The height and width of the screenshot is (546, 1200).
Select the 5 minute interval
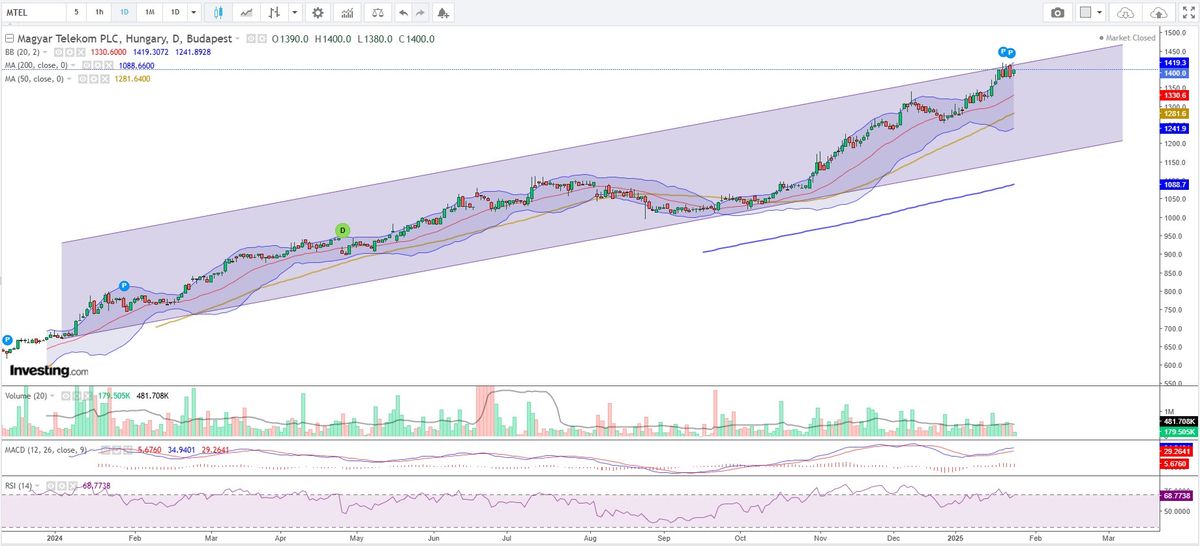tap(77, 13)
